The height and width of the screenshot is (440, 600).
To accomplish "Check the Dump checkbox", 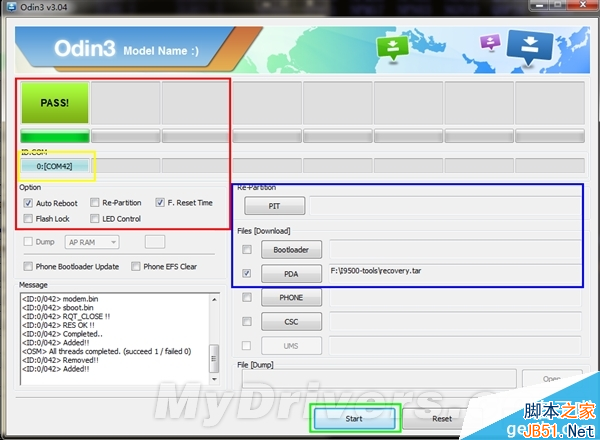I will 28,241.
